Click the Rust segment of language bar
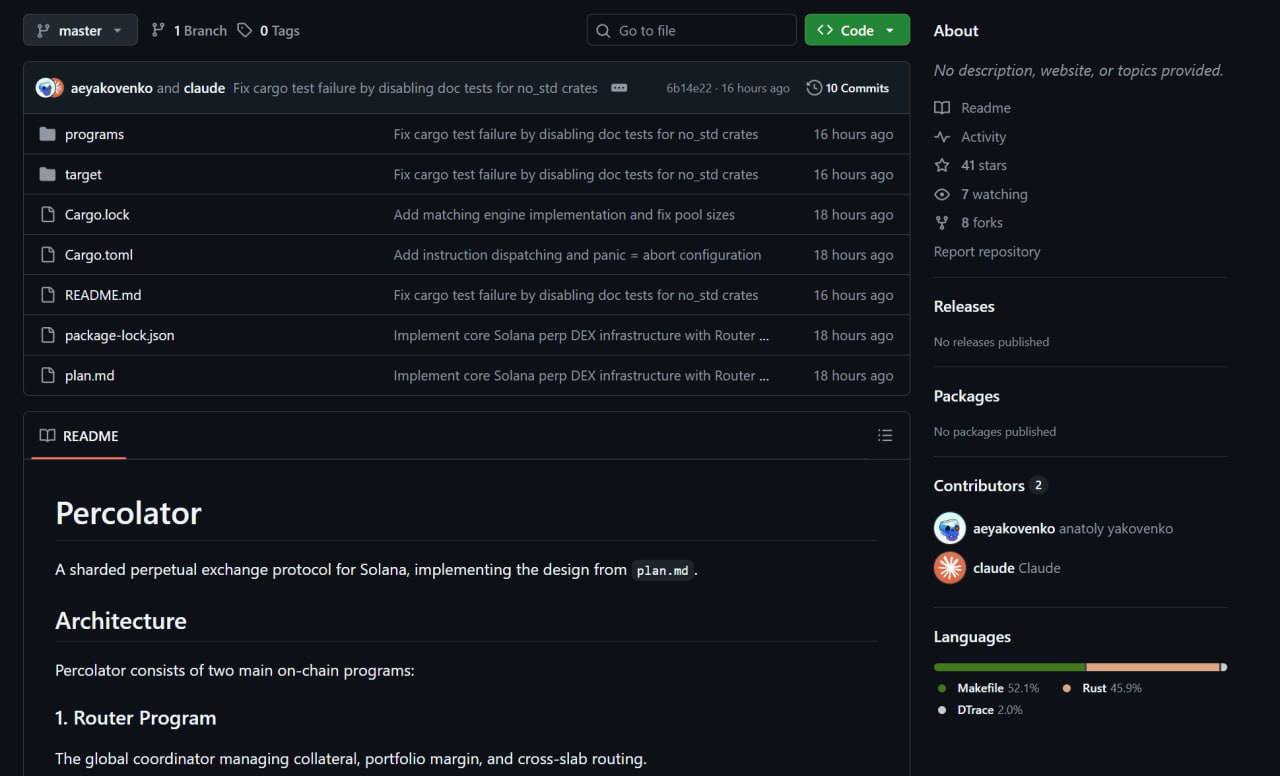This screenshot has height=776, width=1280. (x=1152, y=667)
